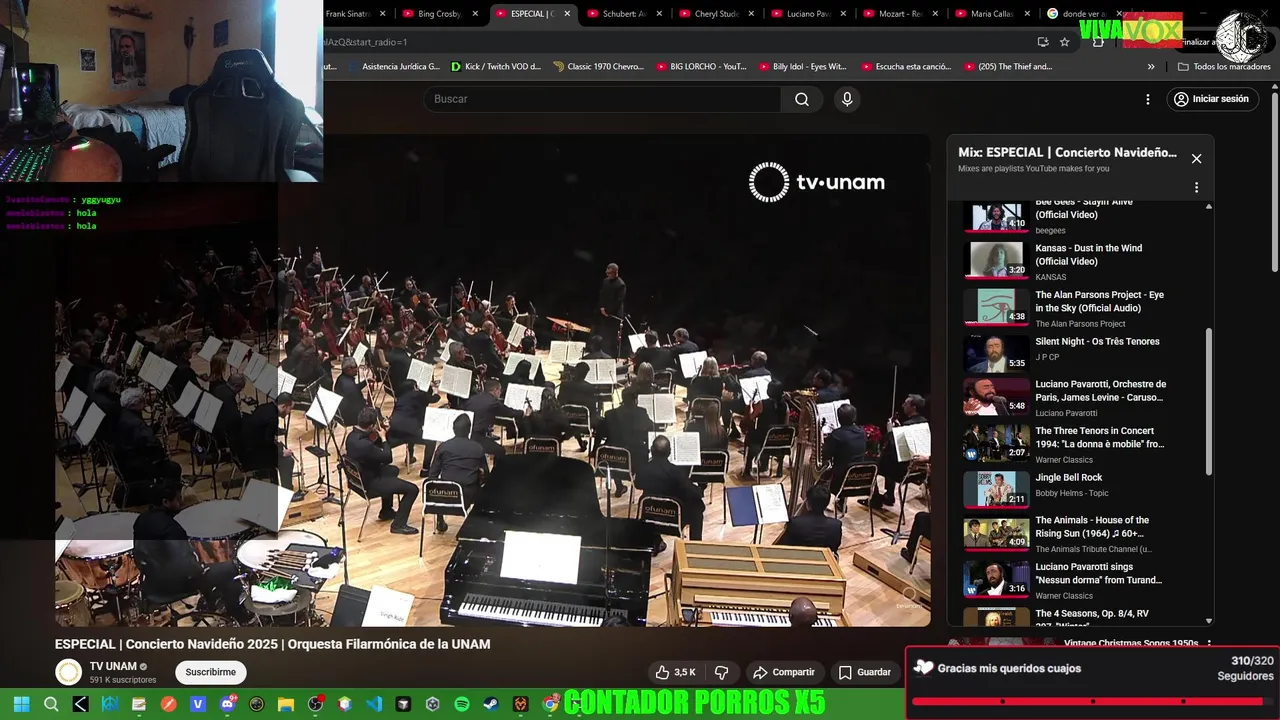This screenshot has height=720, width=1280.
Task: Like the video with thumbs up
Action: (675, 672)
